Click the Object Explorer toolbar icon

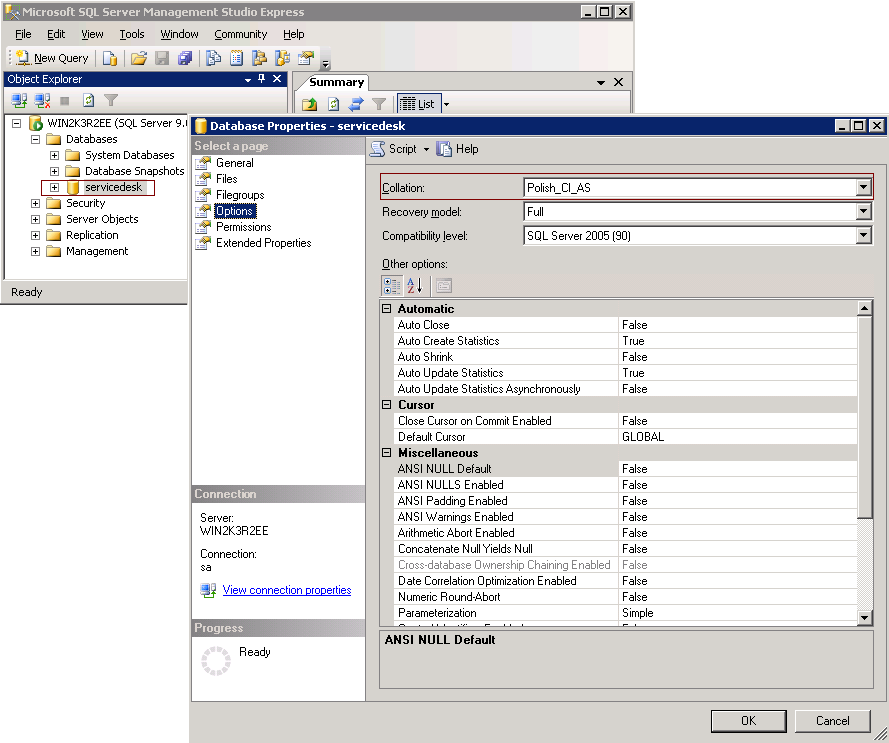pyautogui.click(x=260, y=58)
